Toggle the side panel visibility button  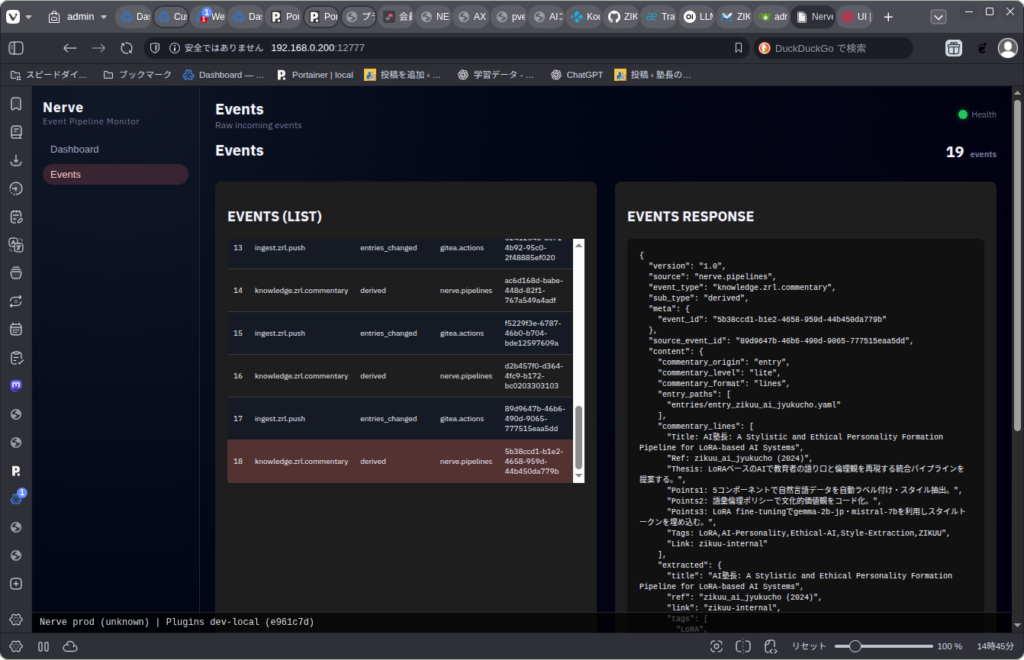tap(16, 48)
